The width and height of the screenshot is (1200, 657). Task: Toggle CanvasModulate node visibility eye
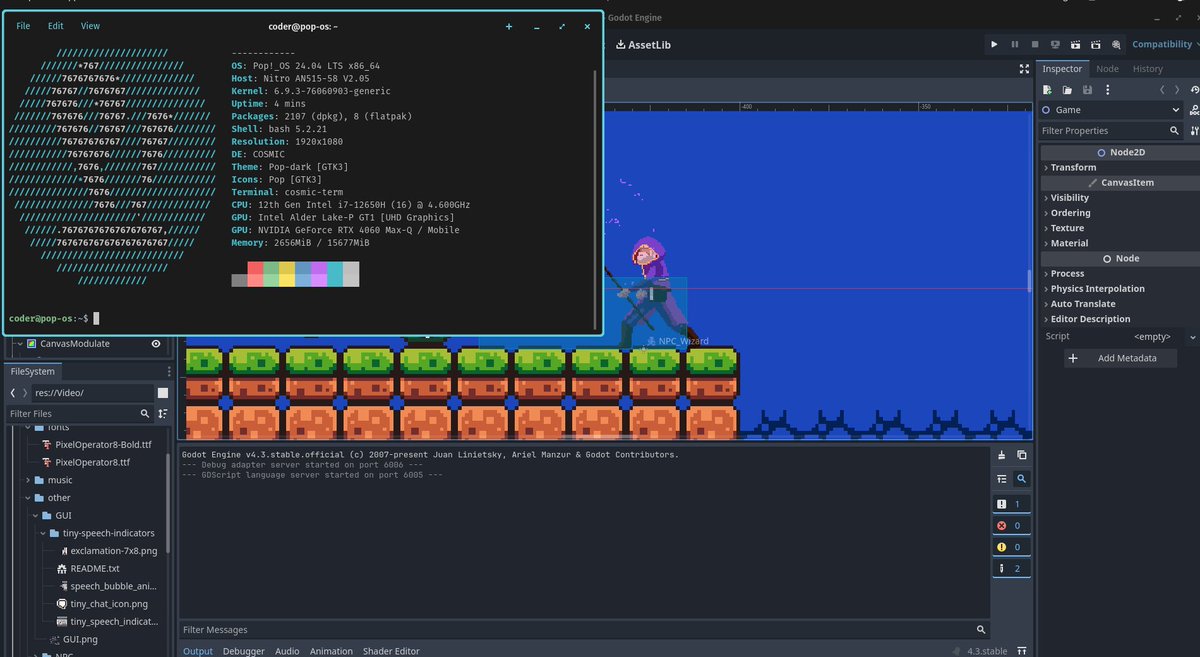point(156,343)
